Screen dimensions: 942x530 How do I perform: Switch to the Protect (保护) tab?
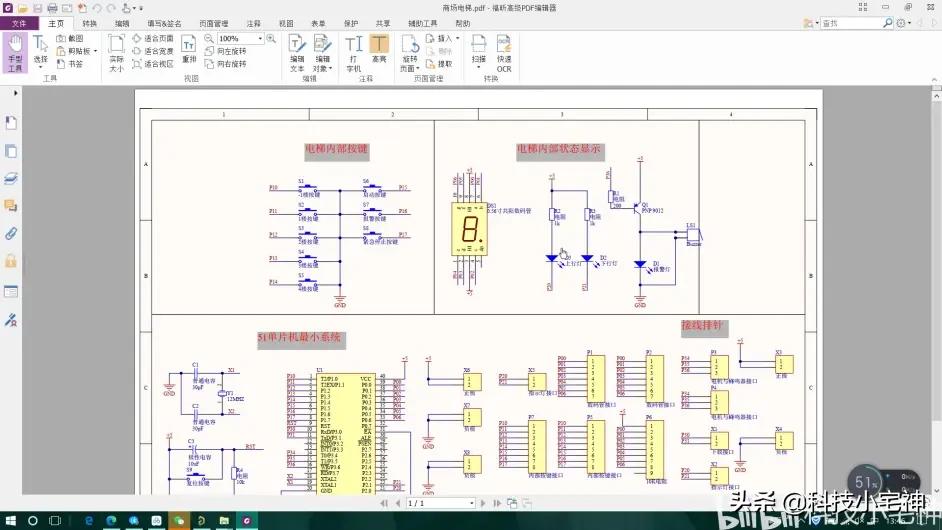[x=351, y=23]
